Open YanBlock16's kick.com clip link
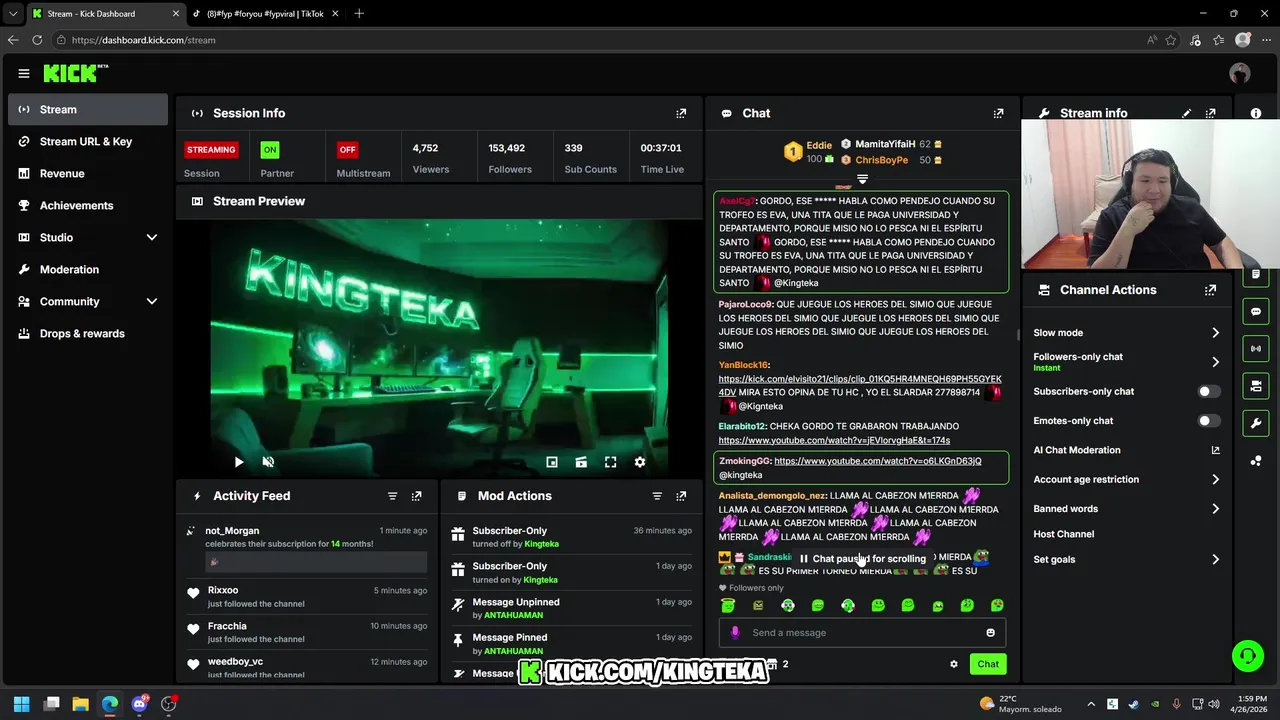1280x720 pixels. pos(859,385)
